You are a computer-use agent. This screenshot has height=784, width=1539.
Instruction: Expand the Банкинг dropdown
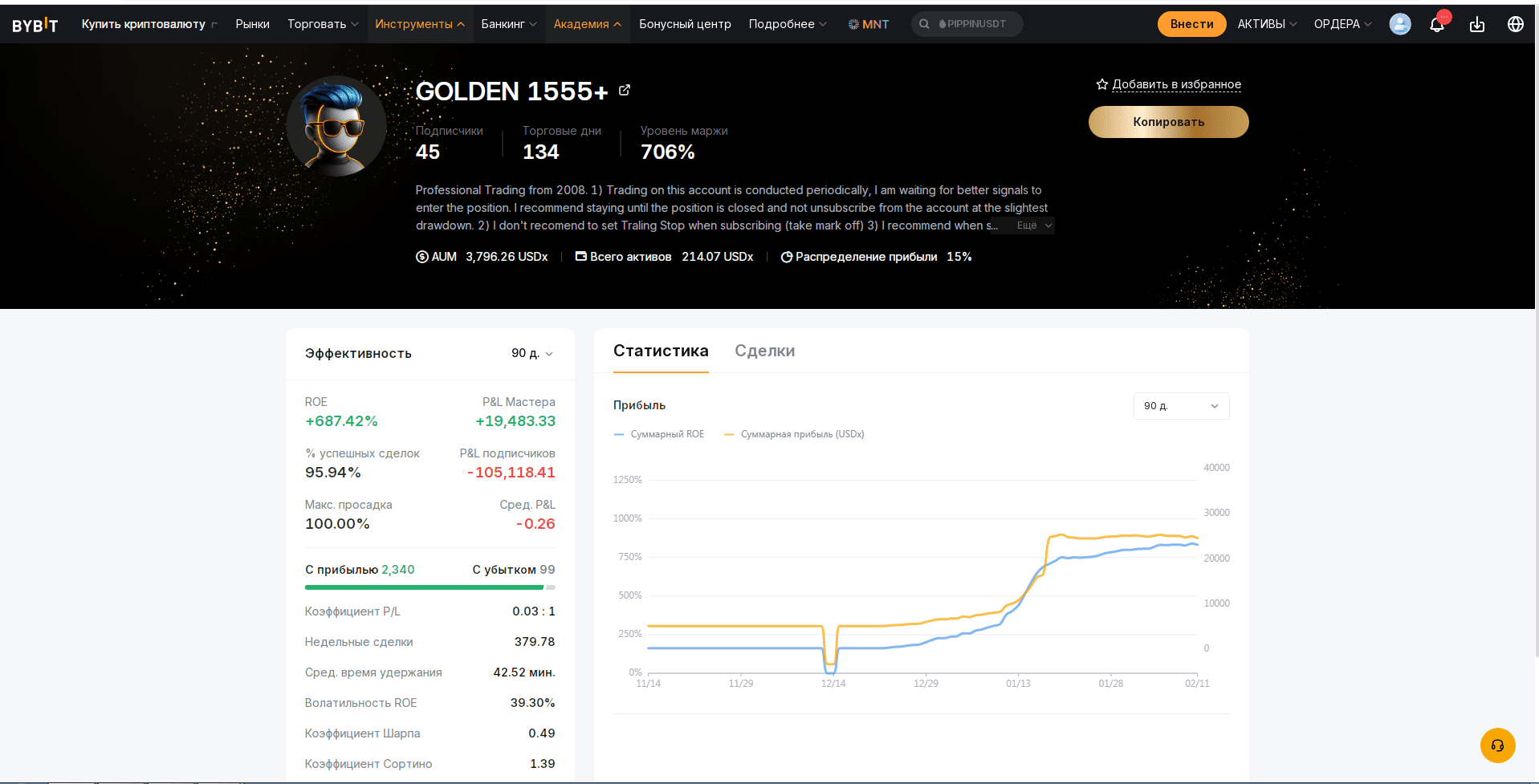point(509,24)
